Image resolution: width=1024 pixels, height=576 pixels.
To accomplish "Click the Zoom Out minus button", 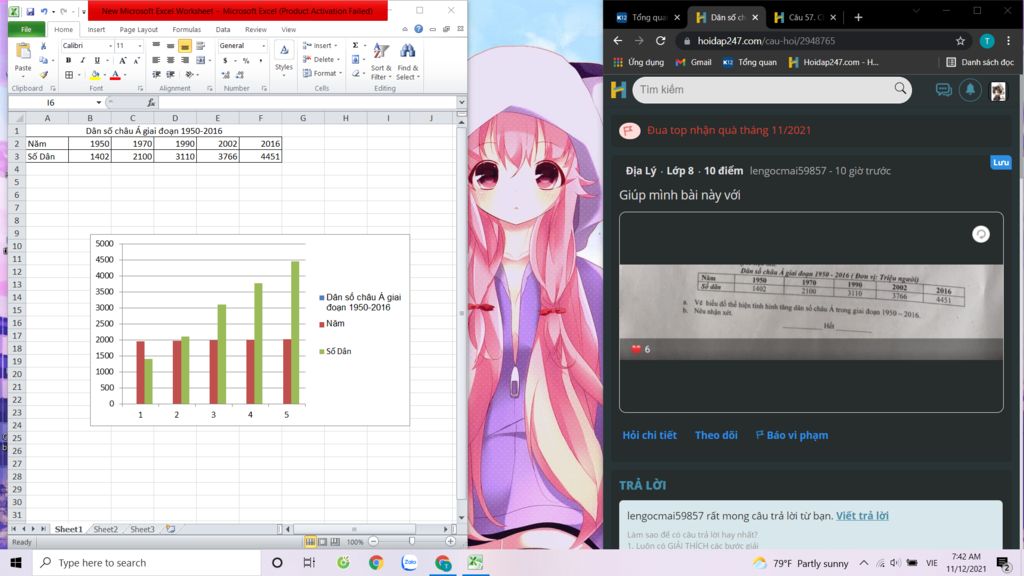I will pos(374,541).
